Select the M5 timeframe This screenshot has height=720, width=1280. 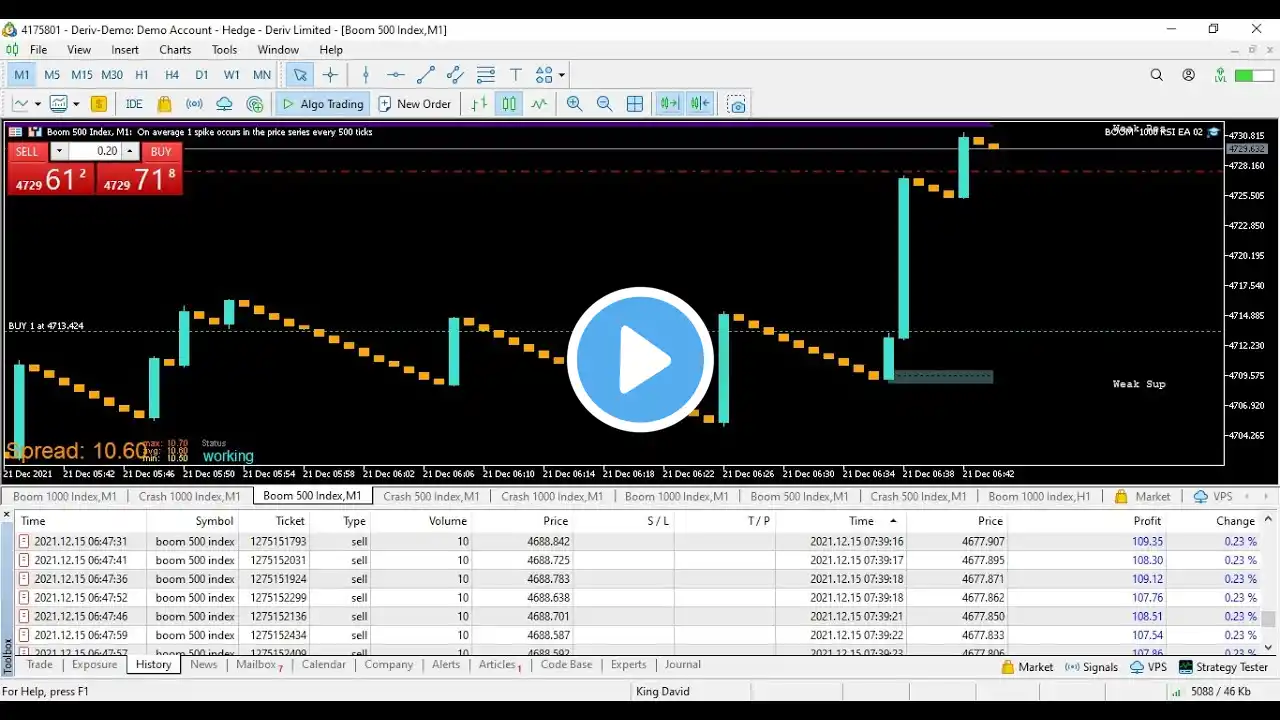pos(52,75)
